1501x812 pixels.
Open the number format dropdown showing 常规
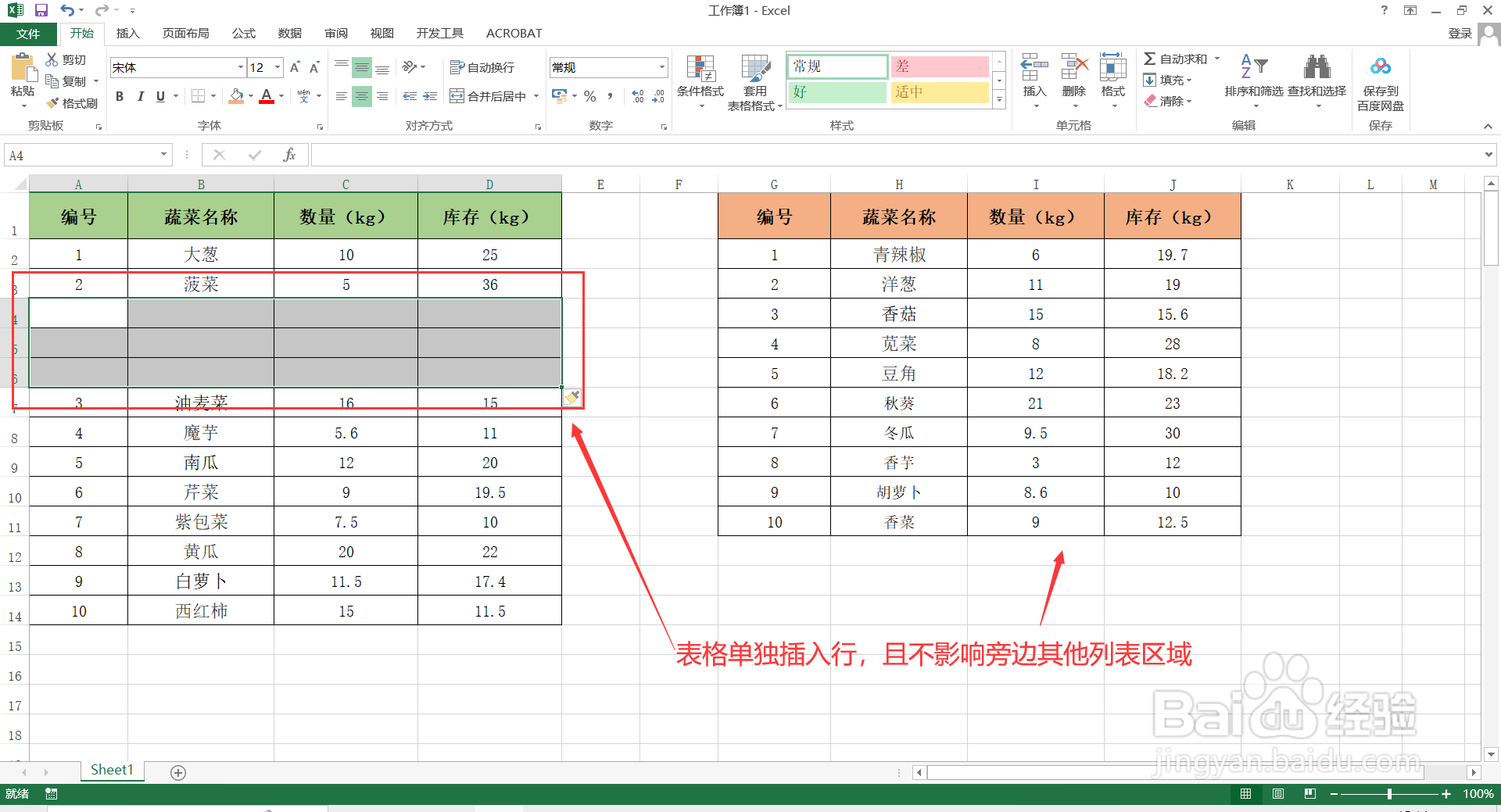click(661, 67)
